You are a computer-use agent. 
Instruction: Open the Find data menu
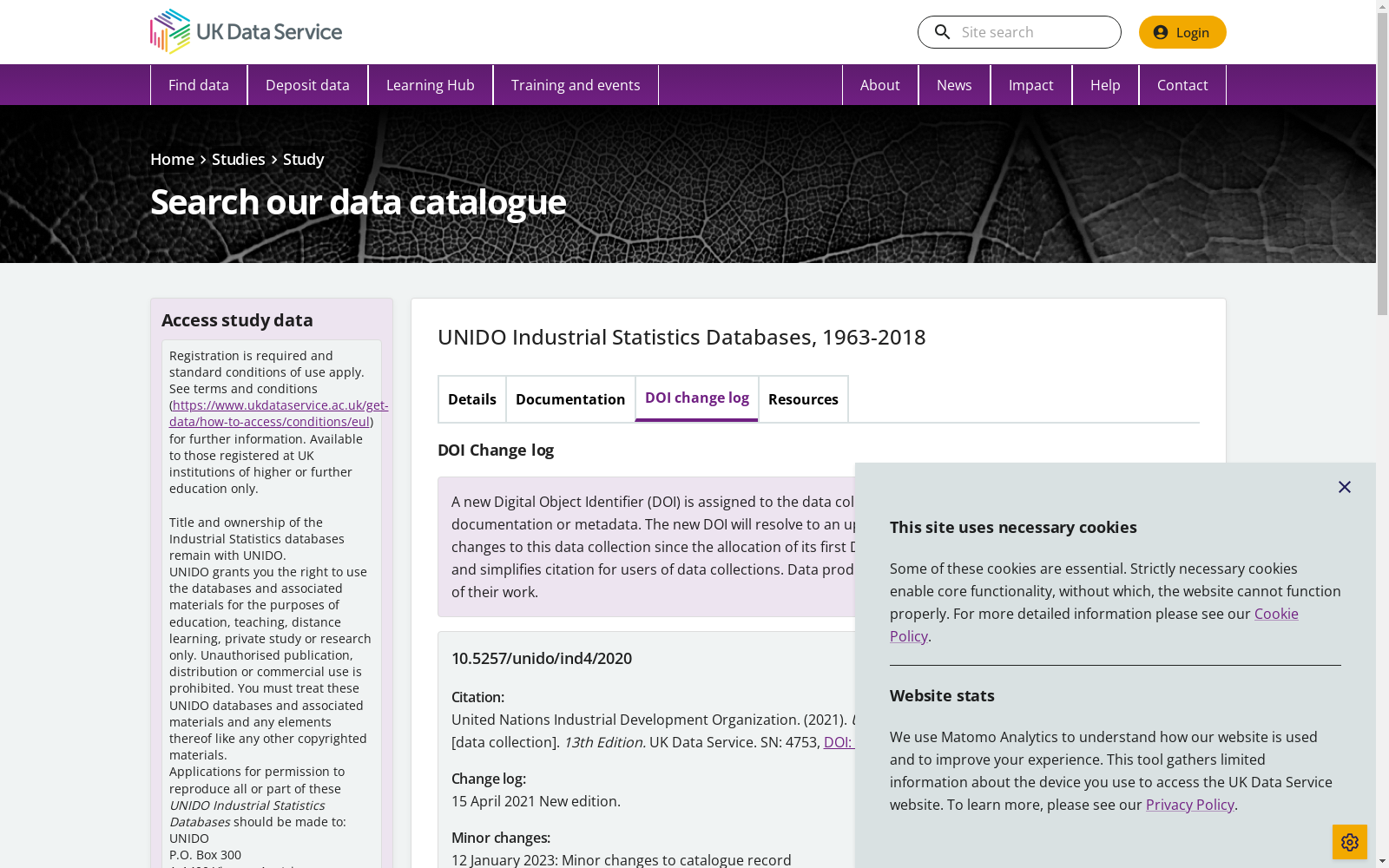(199, 85)
